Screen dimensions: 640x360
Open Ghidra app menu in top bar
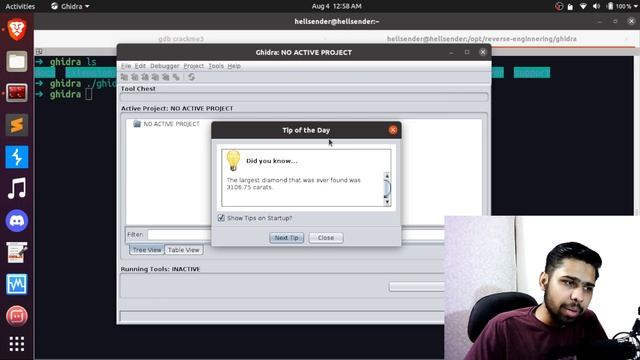click(70, 6)
